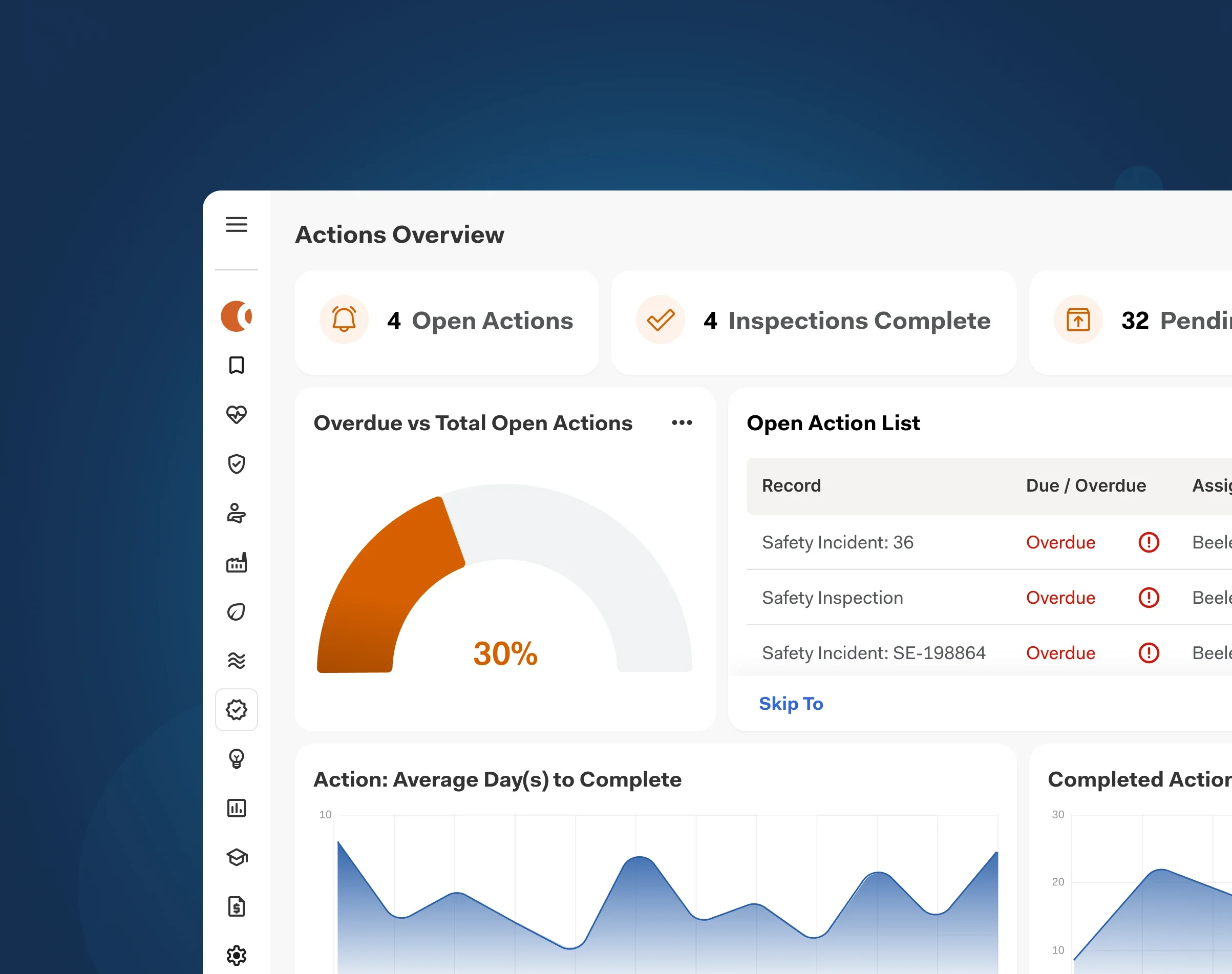Open the Safety Incident: 36 record row
1232x974 pixels.
coord(838,542)
